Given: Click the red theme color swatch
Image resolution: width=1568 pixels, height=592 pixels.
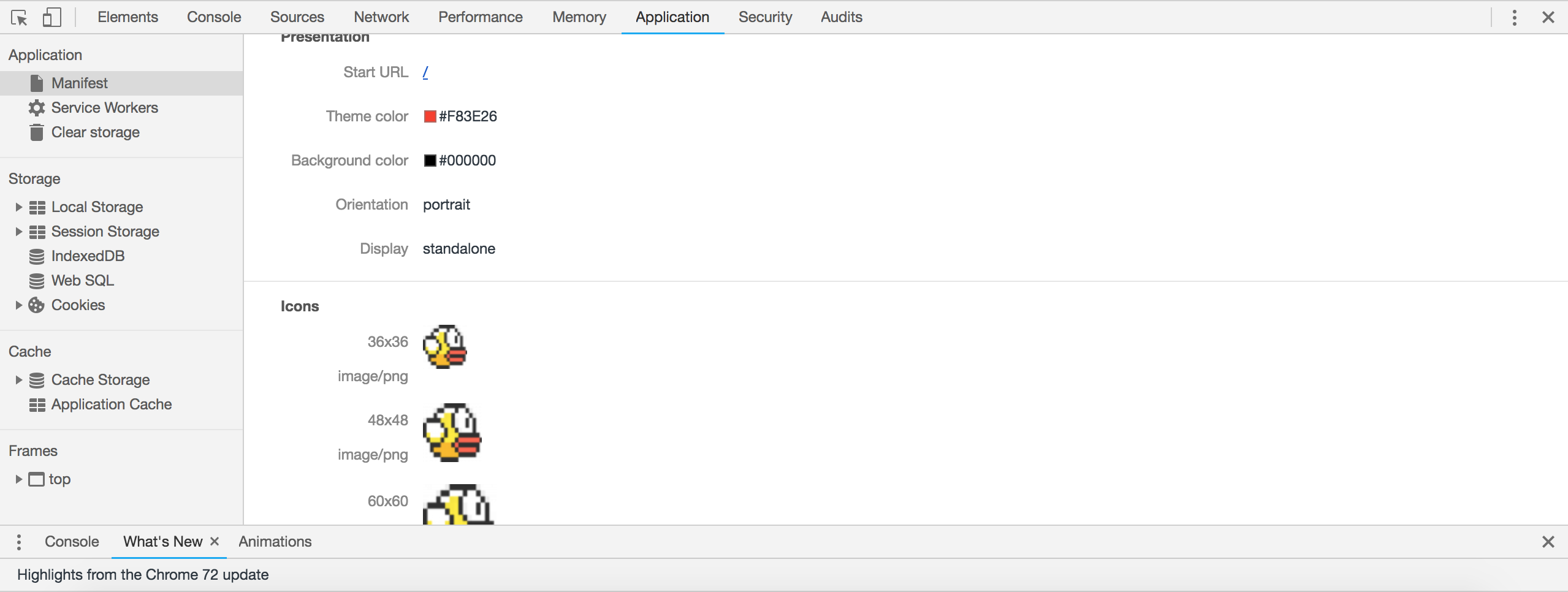Looking at the screenshot, I should pos(430,116).
